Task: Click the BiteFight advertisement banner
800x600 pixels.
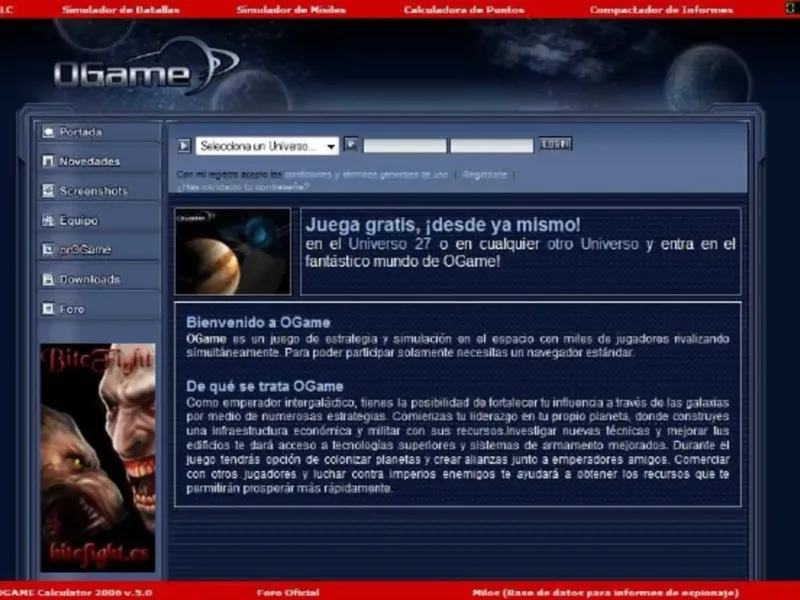Action: pyautogui.click(x=98, y=458)
